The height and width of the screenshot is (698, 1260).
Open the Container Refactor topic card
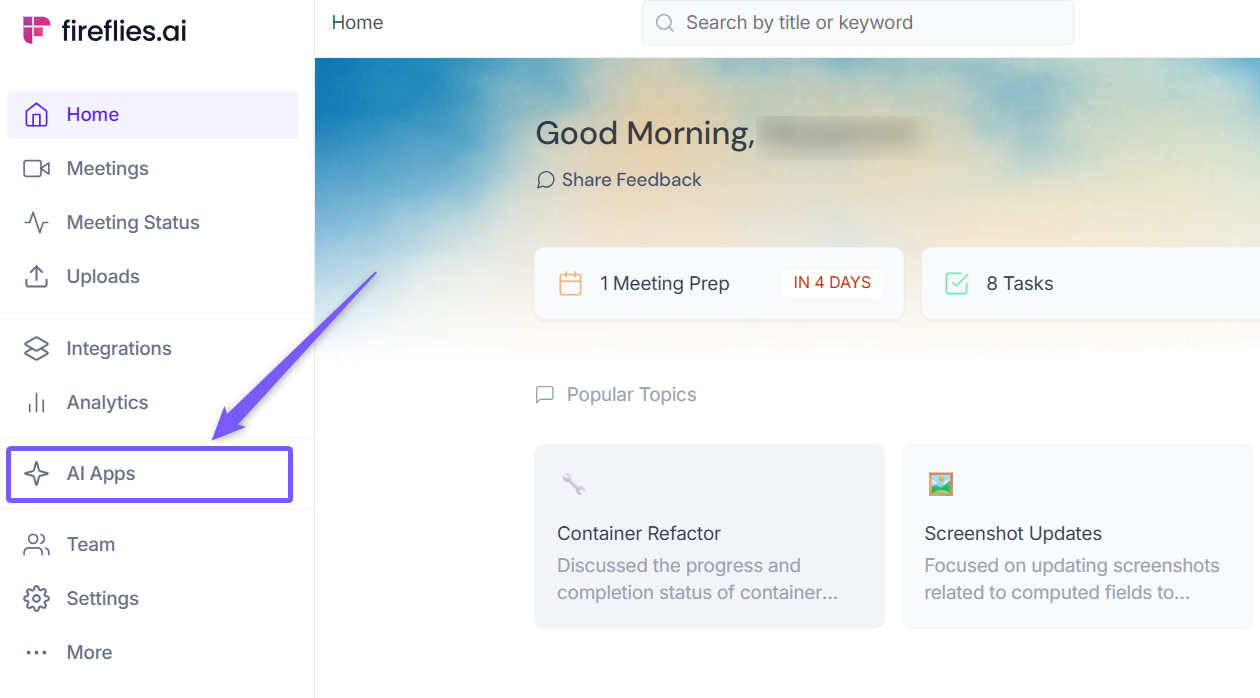(709, 536)
